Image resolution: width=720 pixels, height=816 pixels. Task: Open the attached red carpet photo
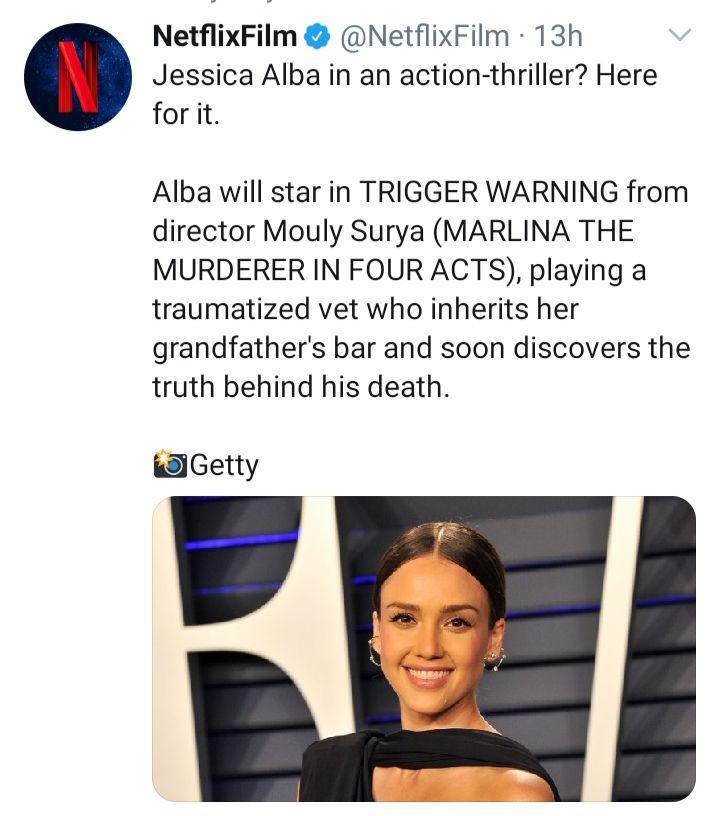pyautogui.click(x=424, y=649)
